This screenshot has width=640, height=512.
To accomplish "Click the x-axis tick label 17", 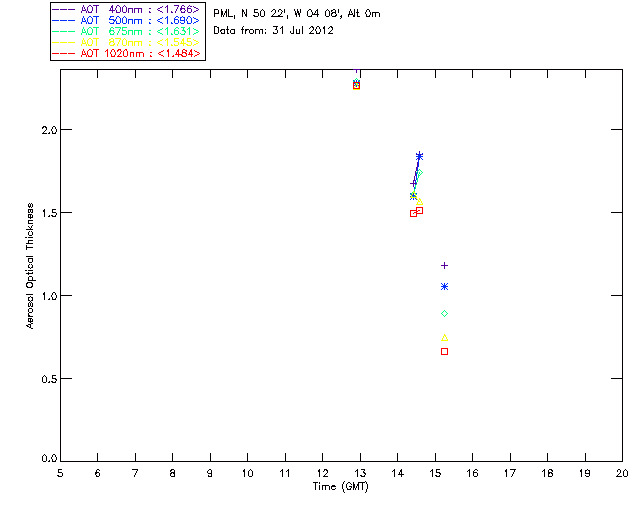I will tap(510, 473).
